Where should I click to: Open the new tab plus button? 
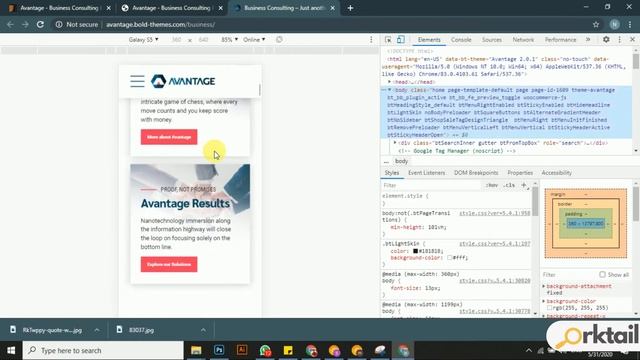[350, 8]
